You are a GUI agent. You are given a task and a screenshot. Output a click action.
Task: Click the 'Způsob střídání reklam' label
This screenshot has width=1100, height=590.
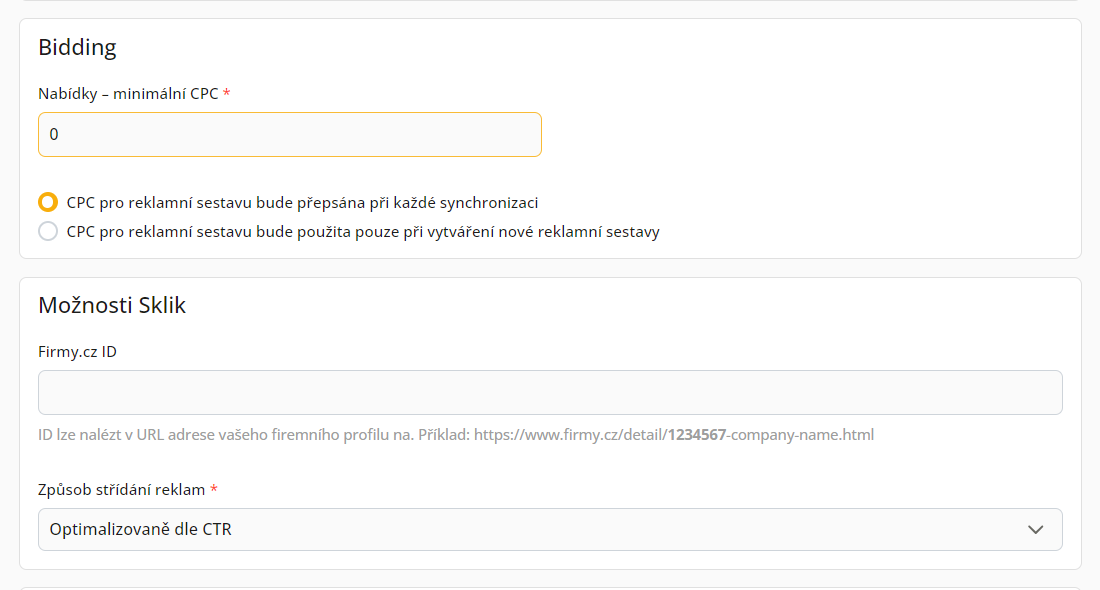pyautogui.click(x=121, y=490)
